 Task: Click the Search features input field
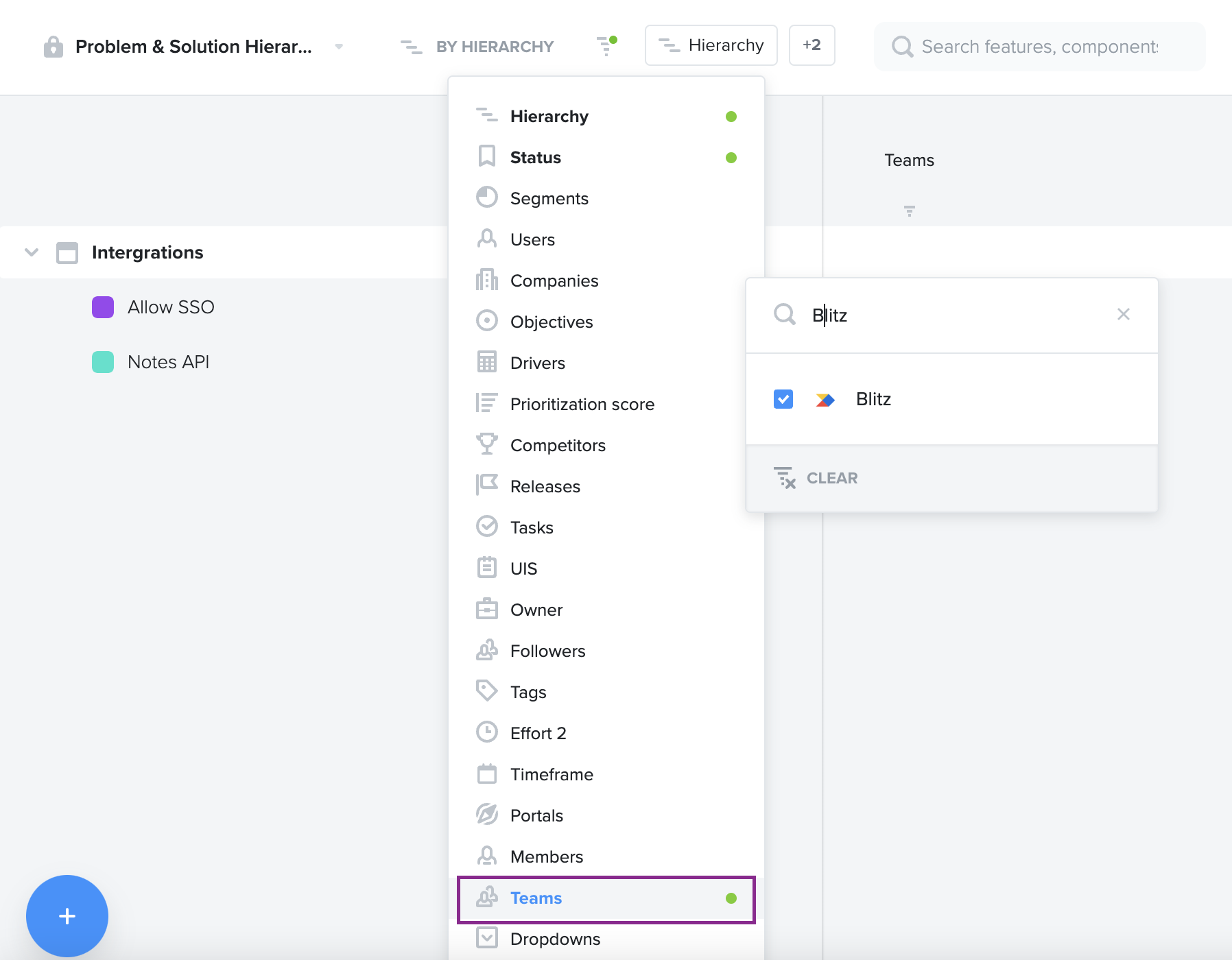(1040, 47)
